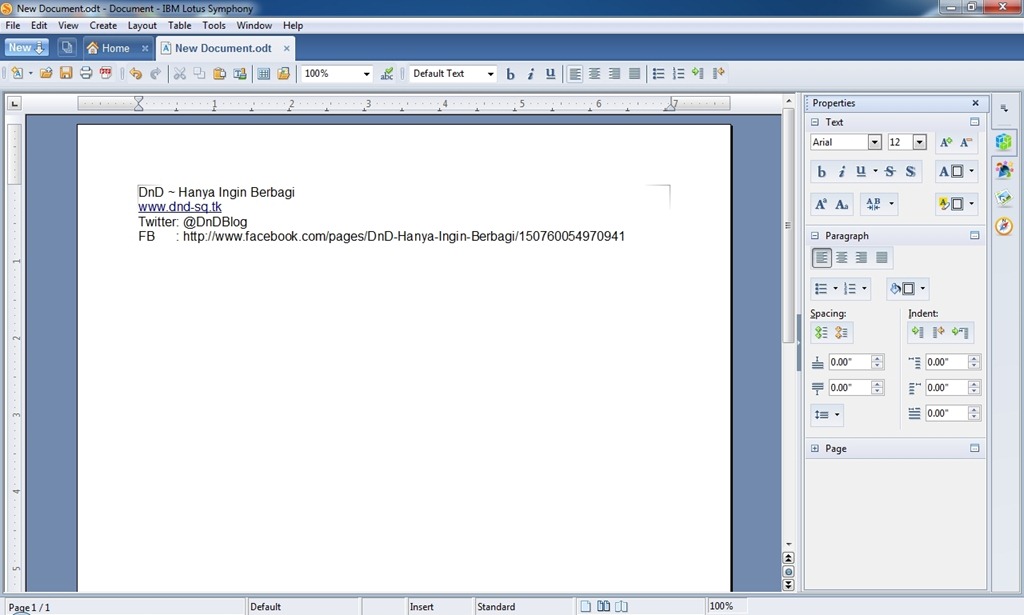Toggle bold in the main toolbar
1024x615 pixels.
[510, 74]
